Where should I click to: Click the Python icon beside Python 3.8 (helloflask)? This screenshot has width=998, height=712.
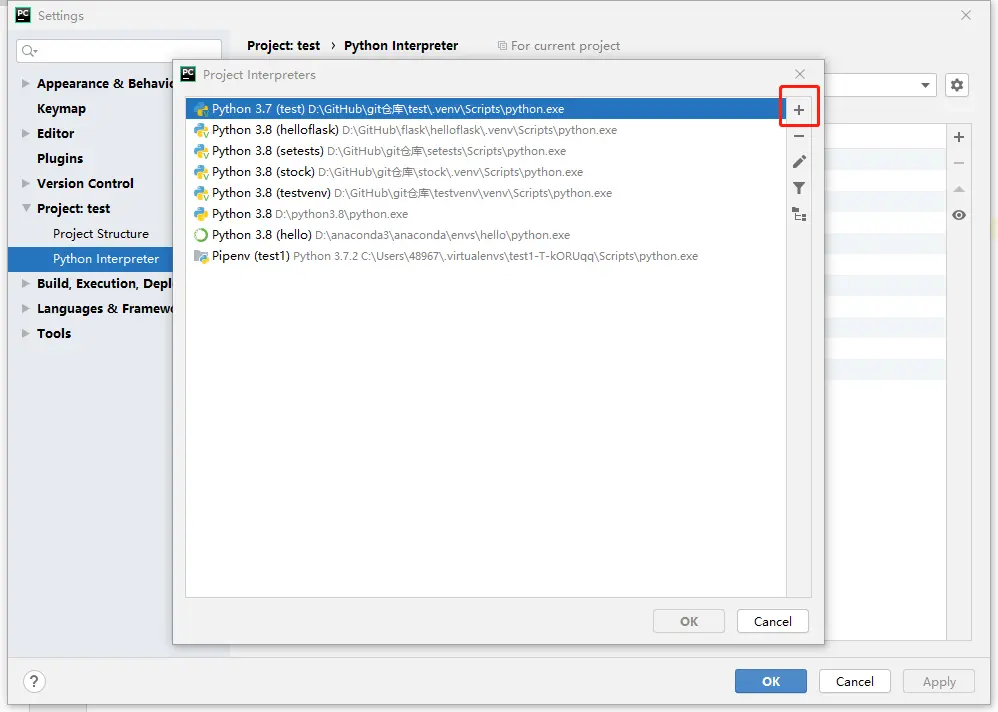click(x=200, y=130)
